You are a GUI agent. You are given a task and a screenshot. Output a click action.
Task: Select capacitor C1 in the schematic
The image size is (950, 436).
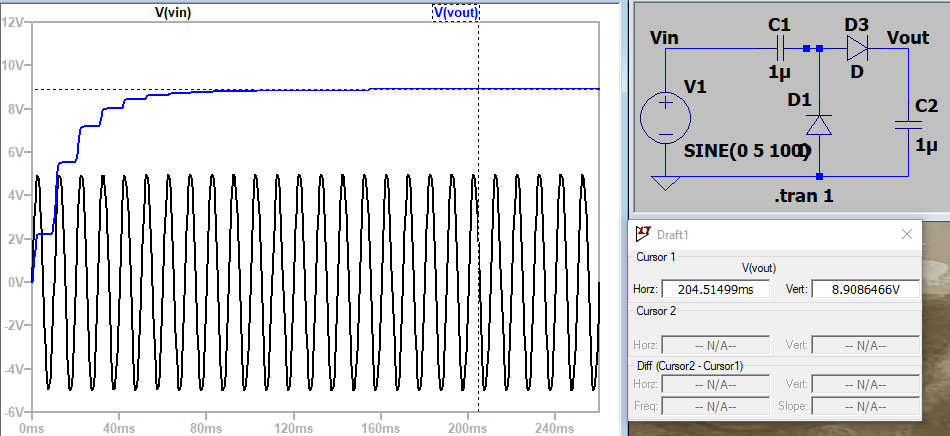point(780,48)
